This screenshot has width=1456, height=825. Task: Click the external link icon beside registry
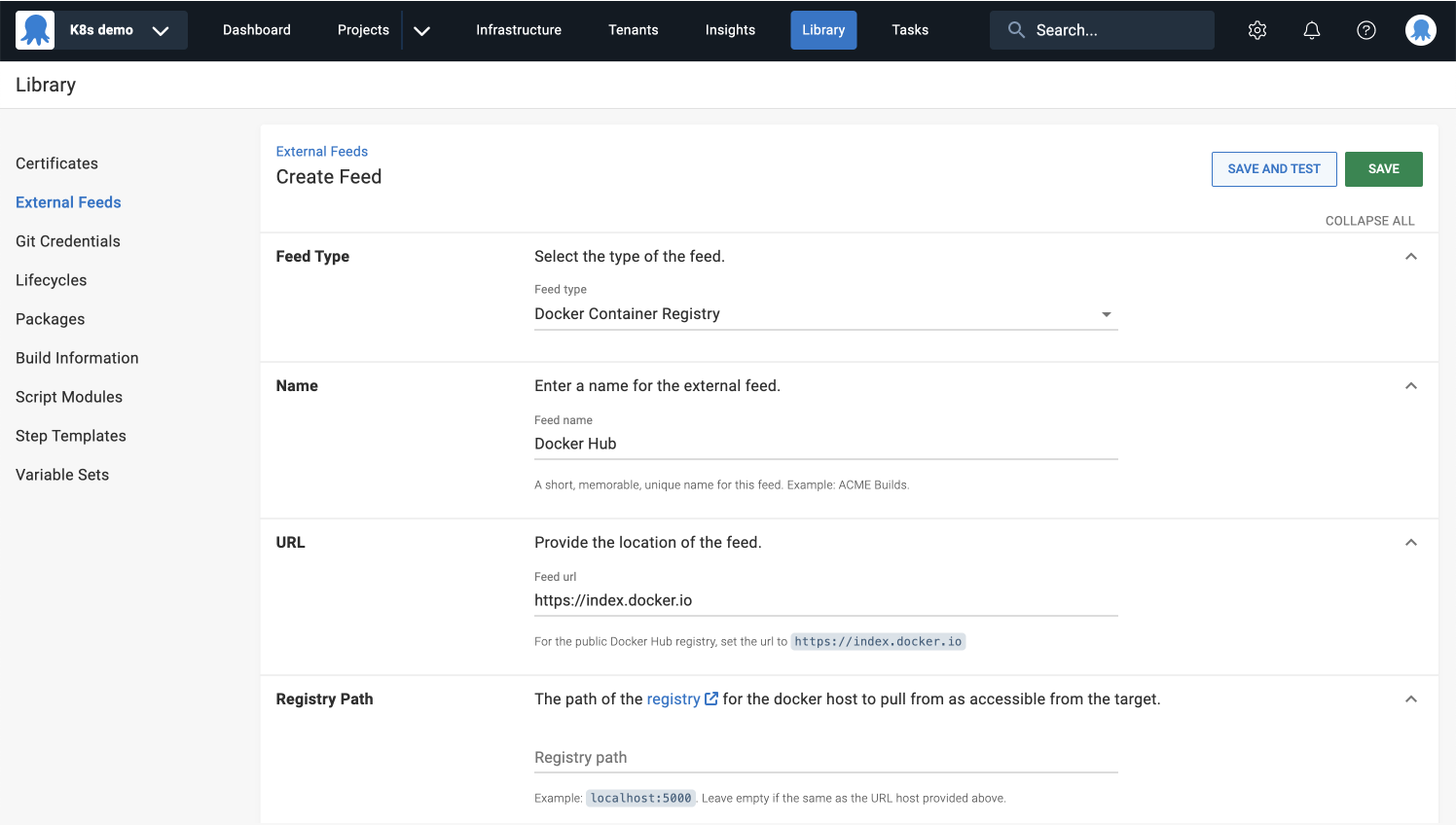point(711,698)
